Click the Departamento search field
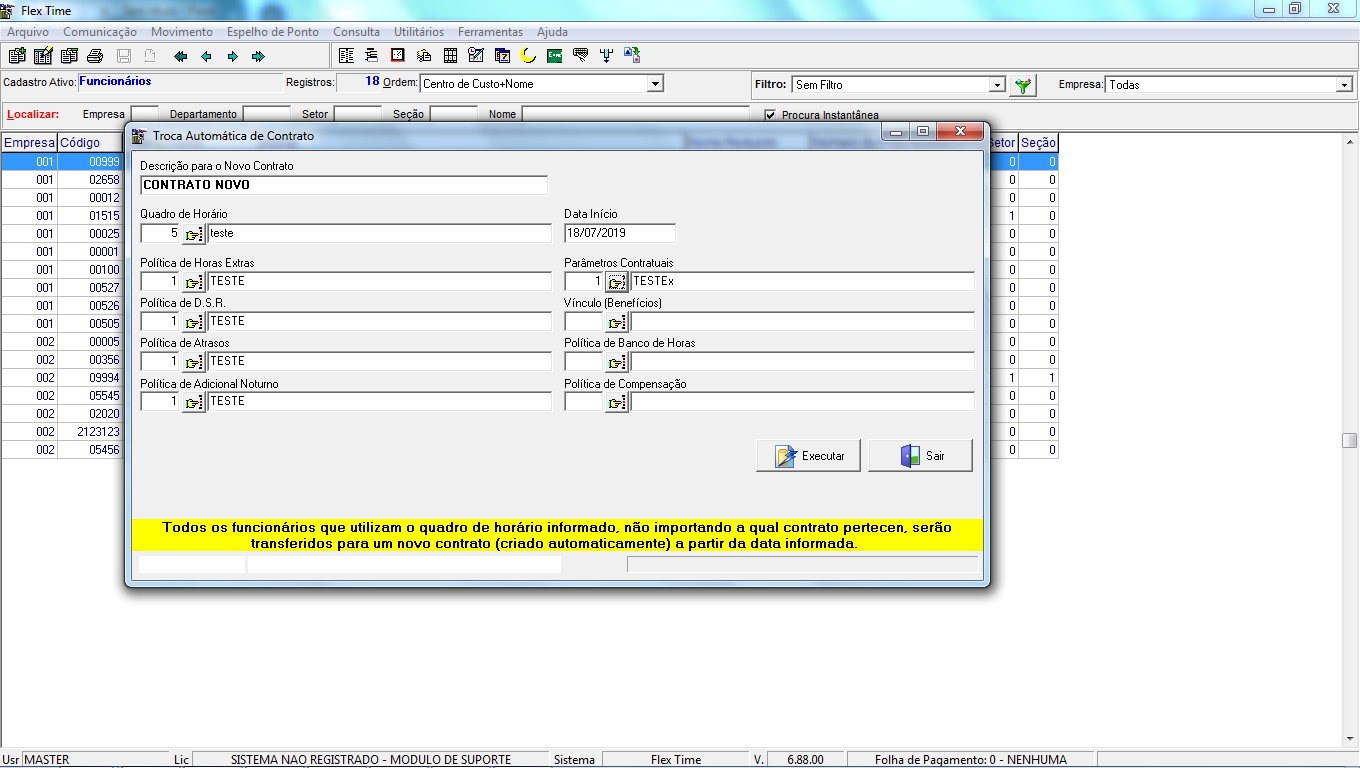 pyautogui.click(x=267, y=114)
